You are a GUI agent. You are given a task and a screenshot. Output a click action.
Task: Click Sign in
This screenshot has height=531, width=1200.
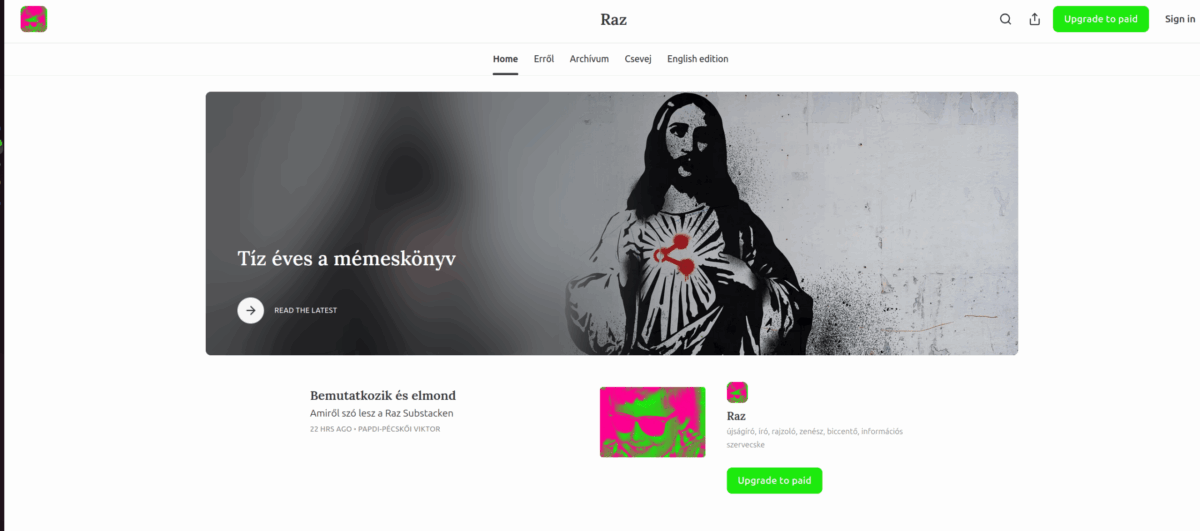tap(1180, 19)
